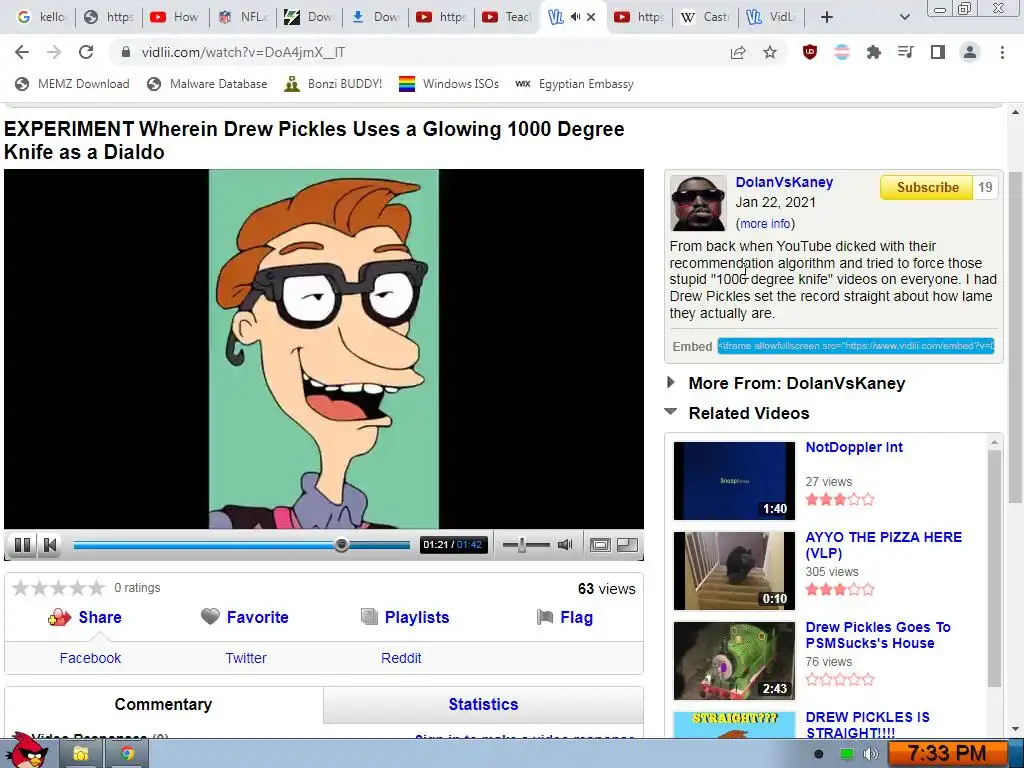Select the Embed iframe code field
Image resolution: width=1024 pixels, height=768 pixels.
point(856,346)
